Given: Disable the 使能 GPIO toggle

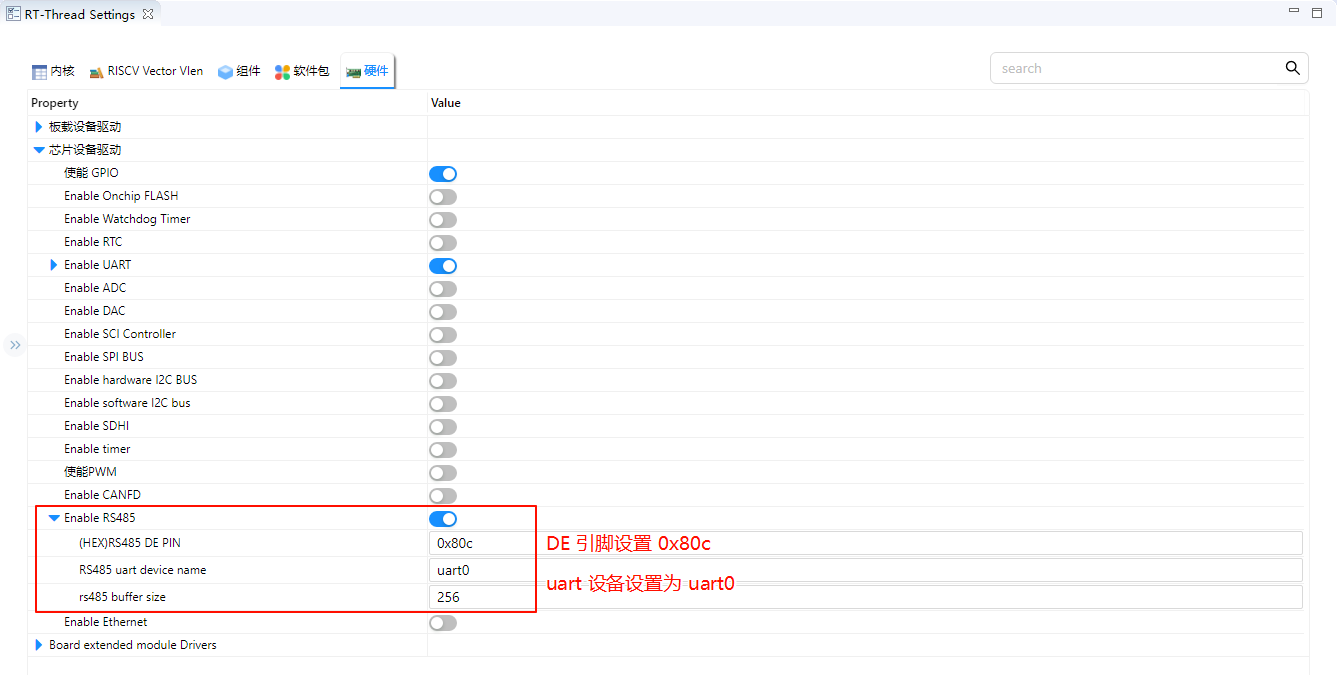Looking at the screenshot, I should tap(443, 174).
